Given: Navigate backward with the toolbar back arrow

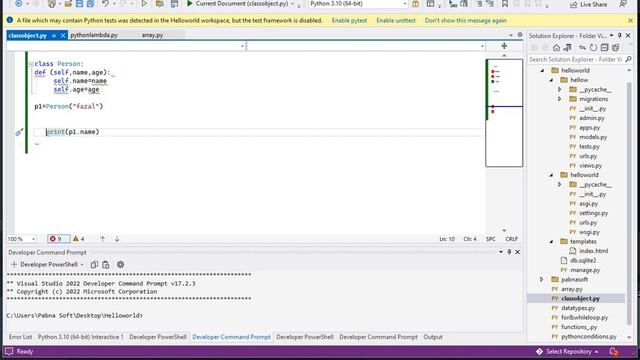Looking at the screenshot, I should [x=18, y=4].
